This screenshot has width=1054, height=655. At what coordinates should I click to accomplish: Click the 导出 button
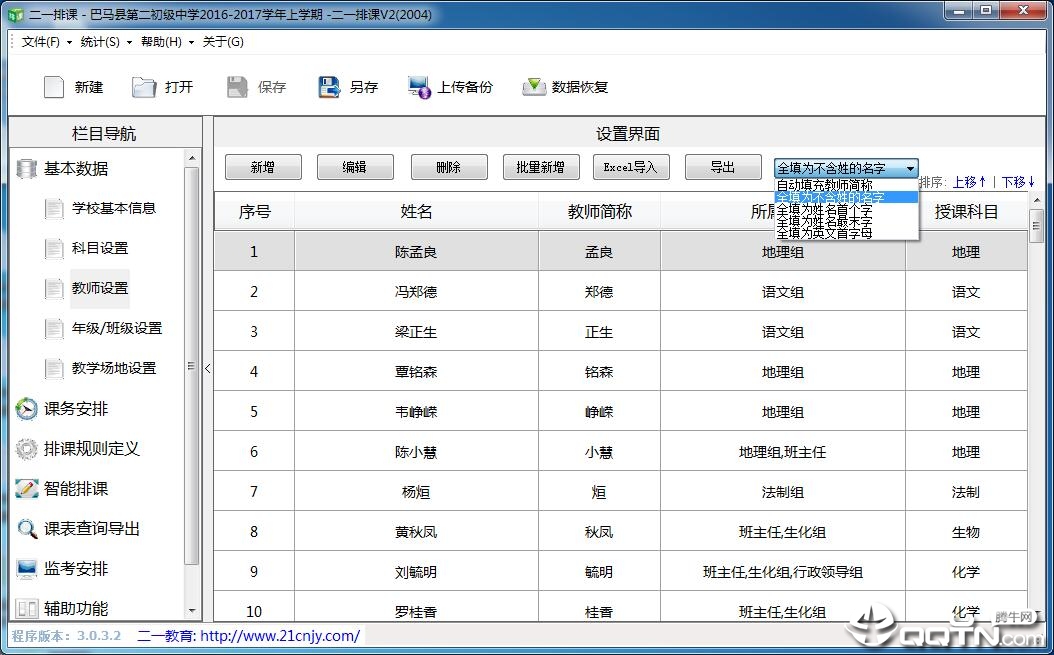723,167
